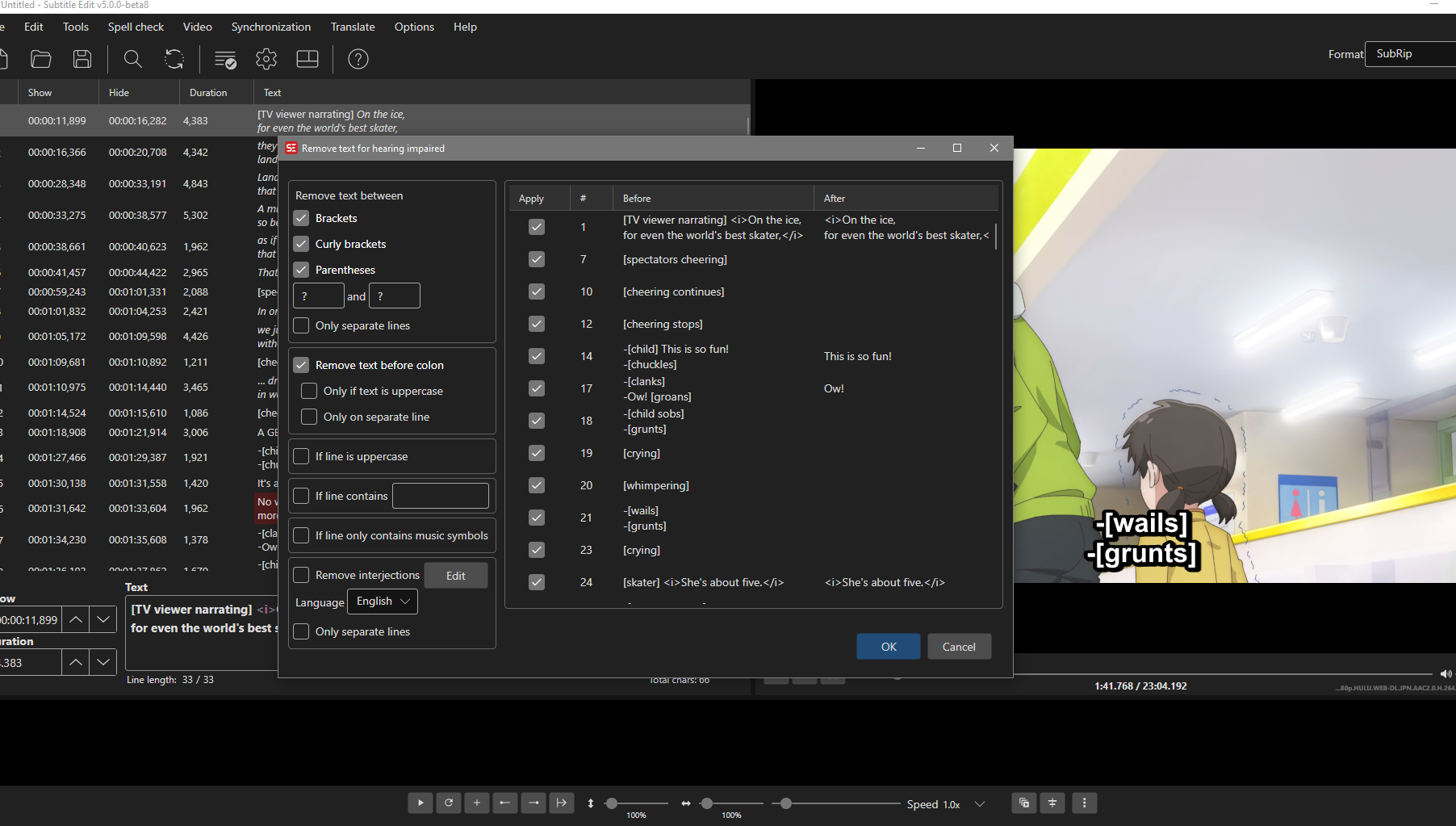Enable If line only contains music symbols

pyautogui.click(x=301, y=535)
